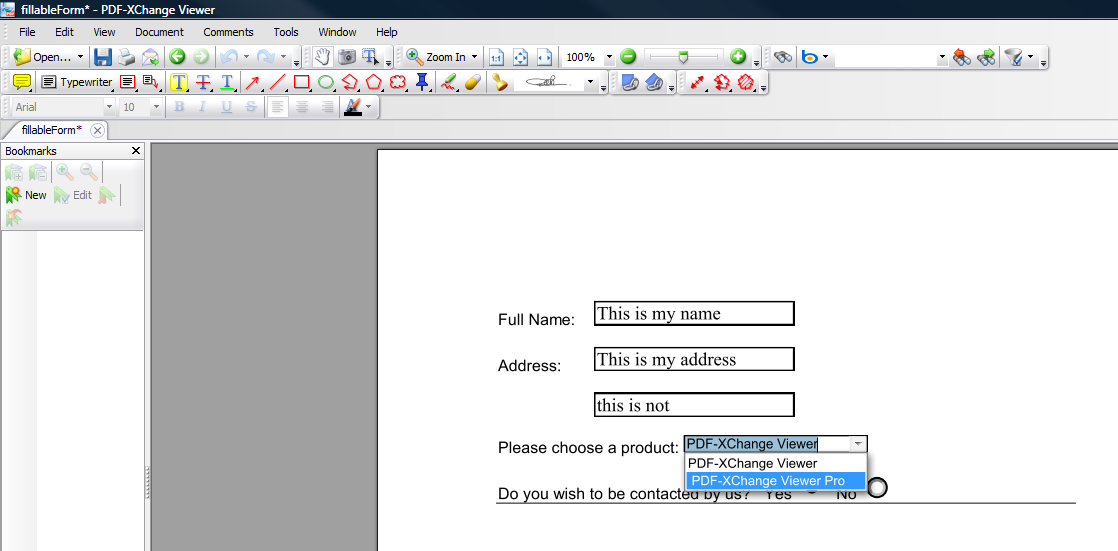Image resolution: width=1118 pixels, height=551 pixels.
Task: Select the 'No' radio button
Action: [x=878, y=488]
